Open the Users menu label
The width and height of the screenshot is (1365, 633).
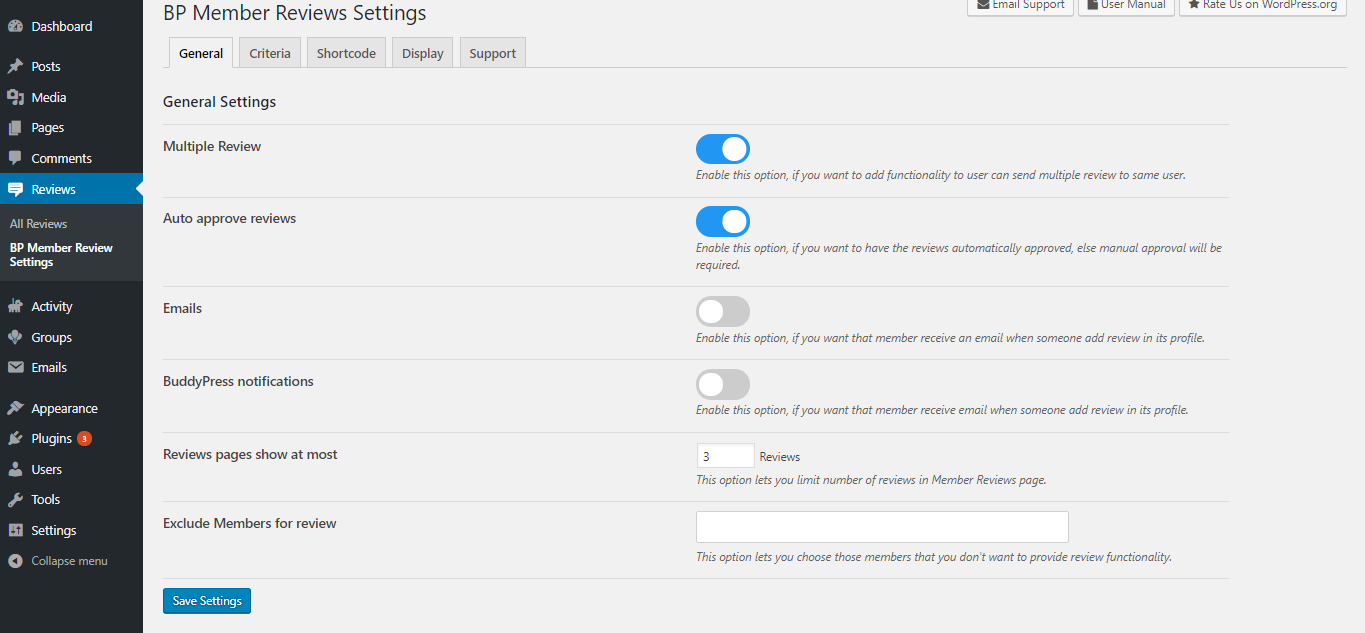[x=47, y=469]
